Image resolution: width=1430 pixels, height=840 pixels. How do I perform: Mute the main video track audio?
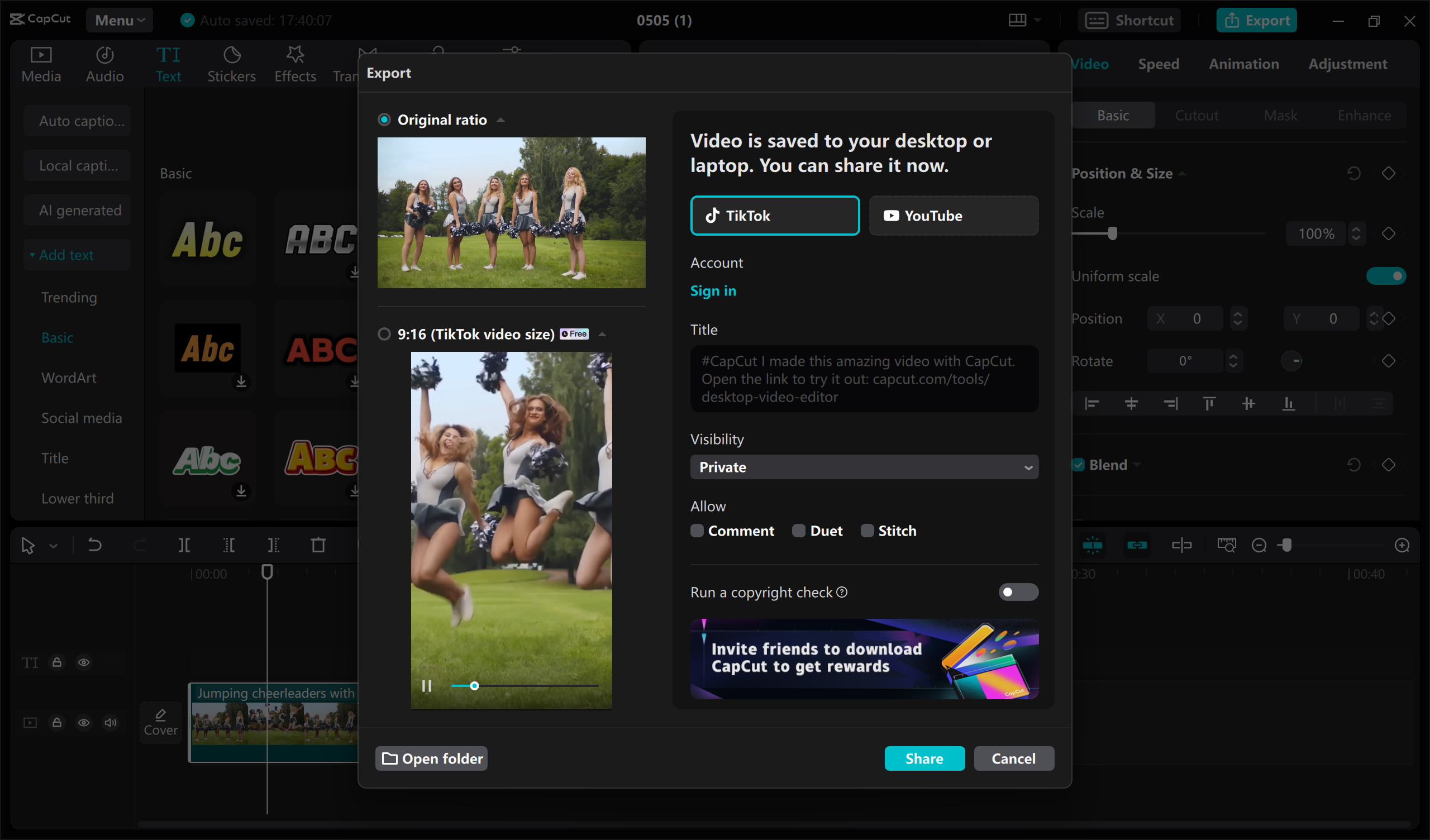tap(111, 723)
